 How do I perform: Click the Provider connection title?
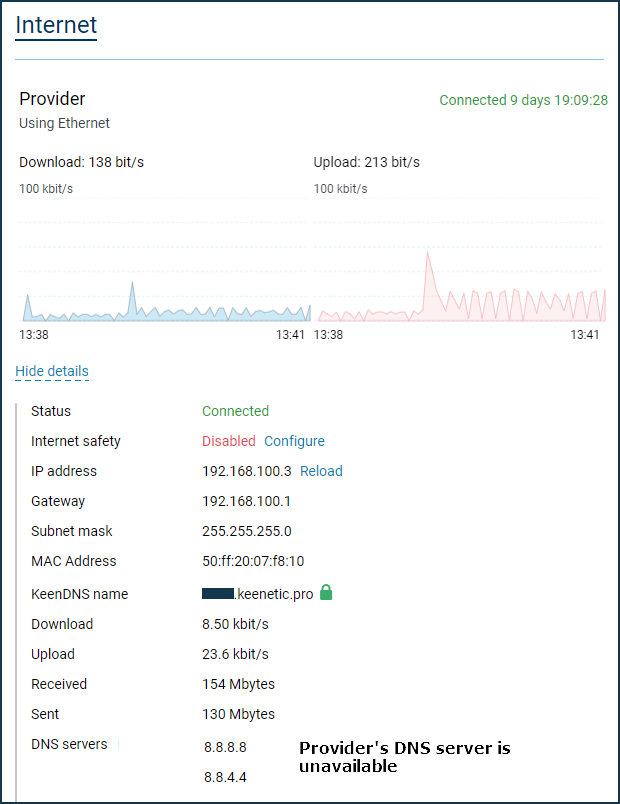52,98
